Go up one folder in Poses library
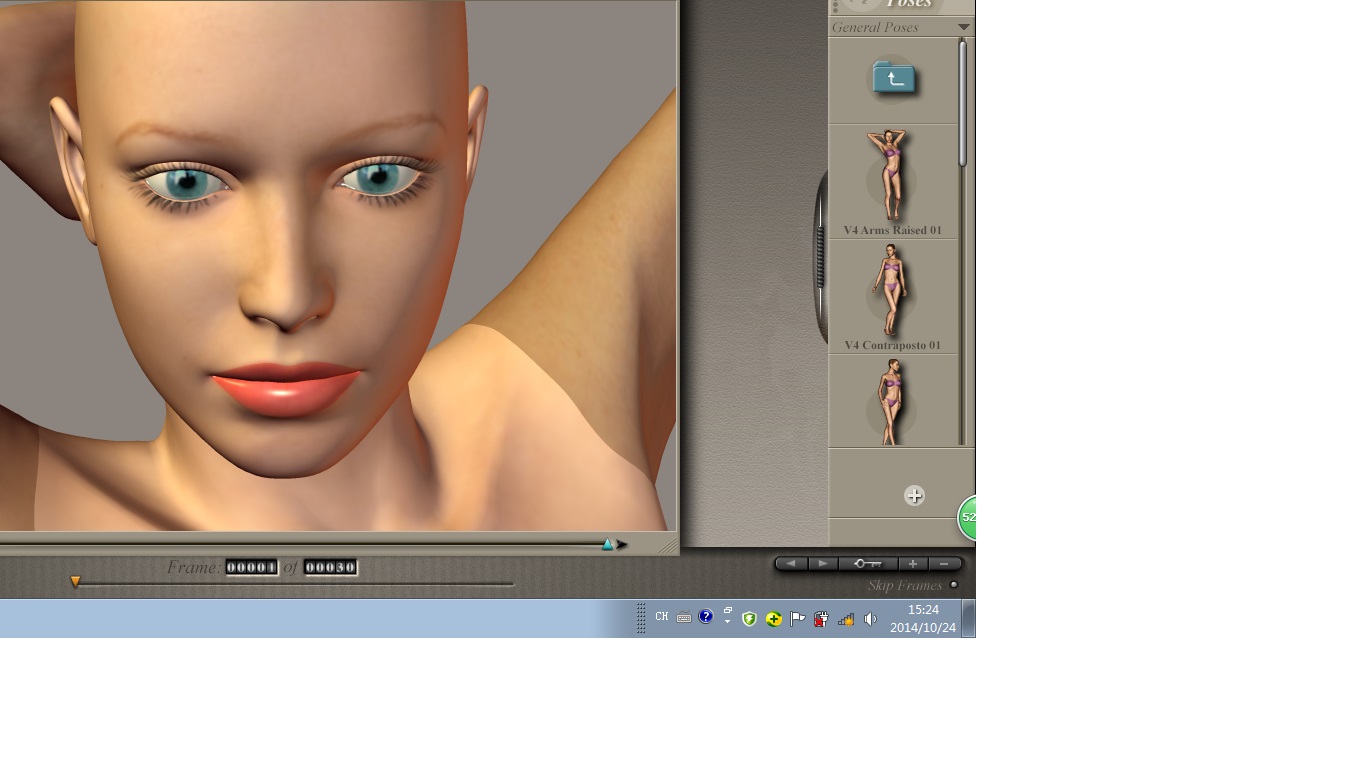The height and width of the screenshot is (768, 1366). pos(894,79)
